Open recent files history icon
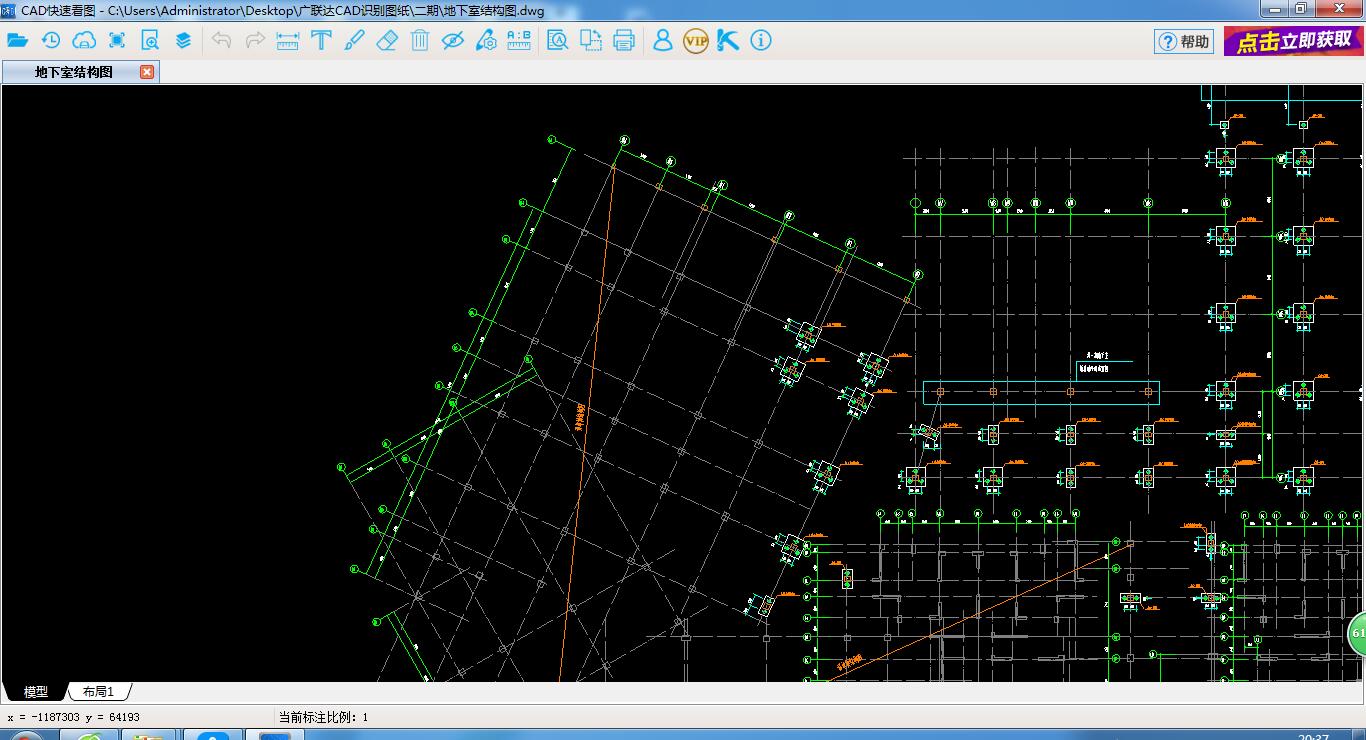The width and height of the screenshot is (1366, 740). [51, 41]
